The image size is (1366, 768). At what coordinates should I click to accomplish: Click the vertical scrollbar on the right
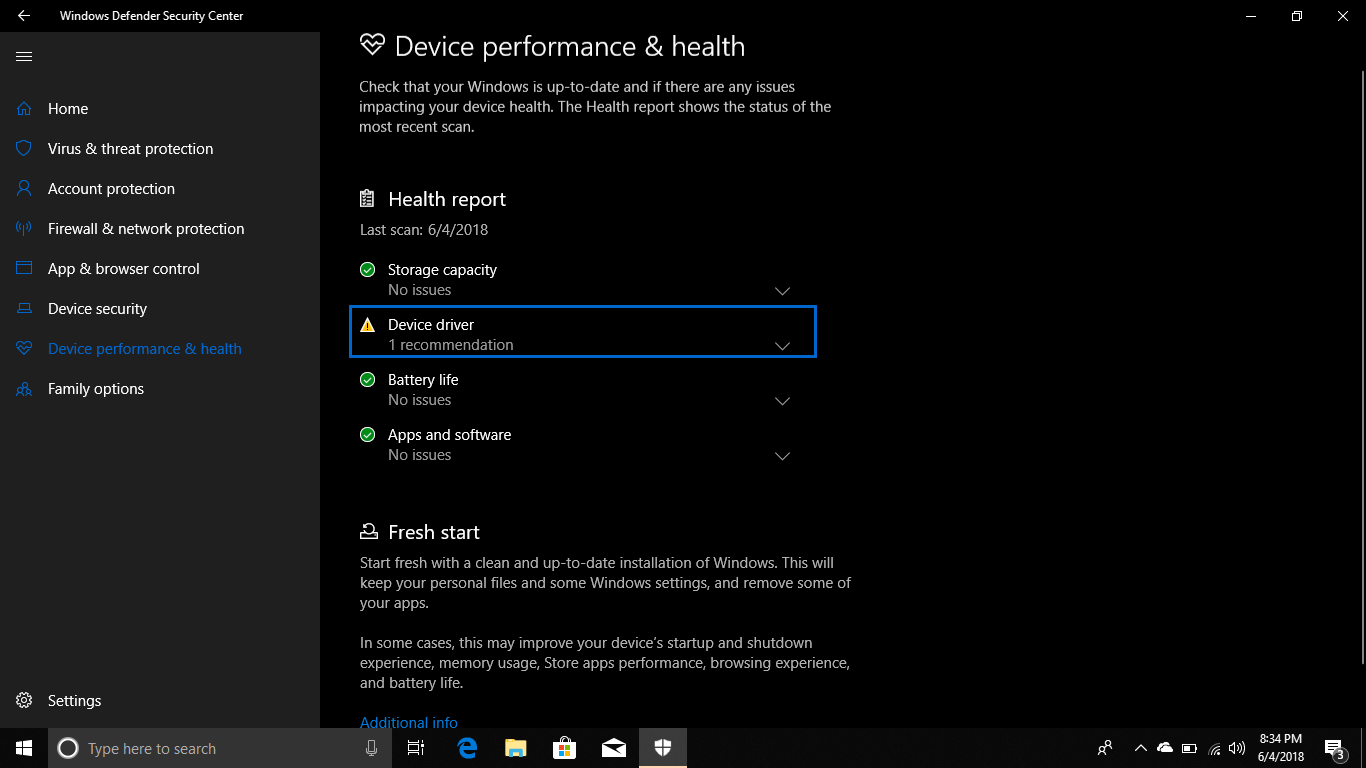[1361, 365]
